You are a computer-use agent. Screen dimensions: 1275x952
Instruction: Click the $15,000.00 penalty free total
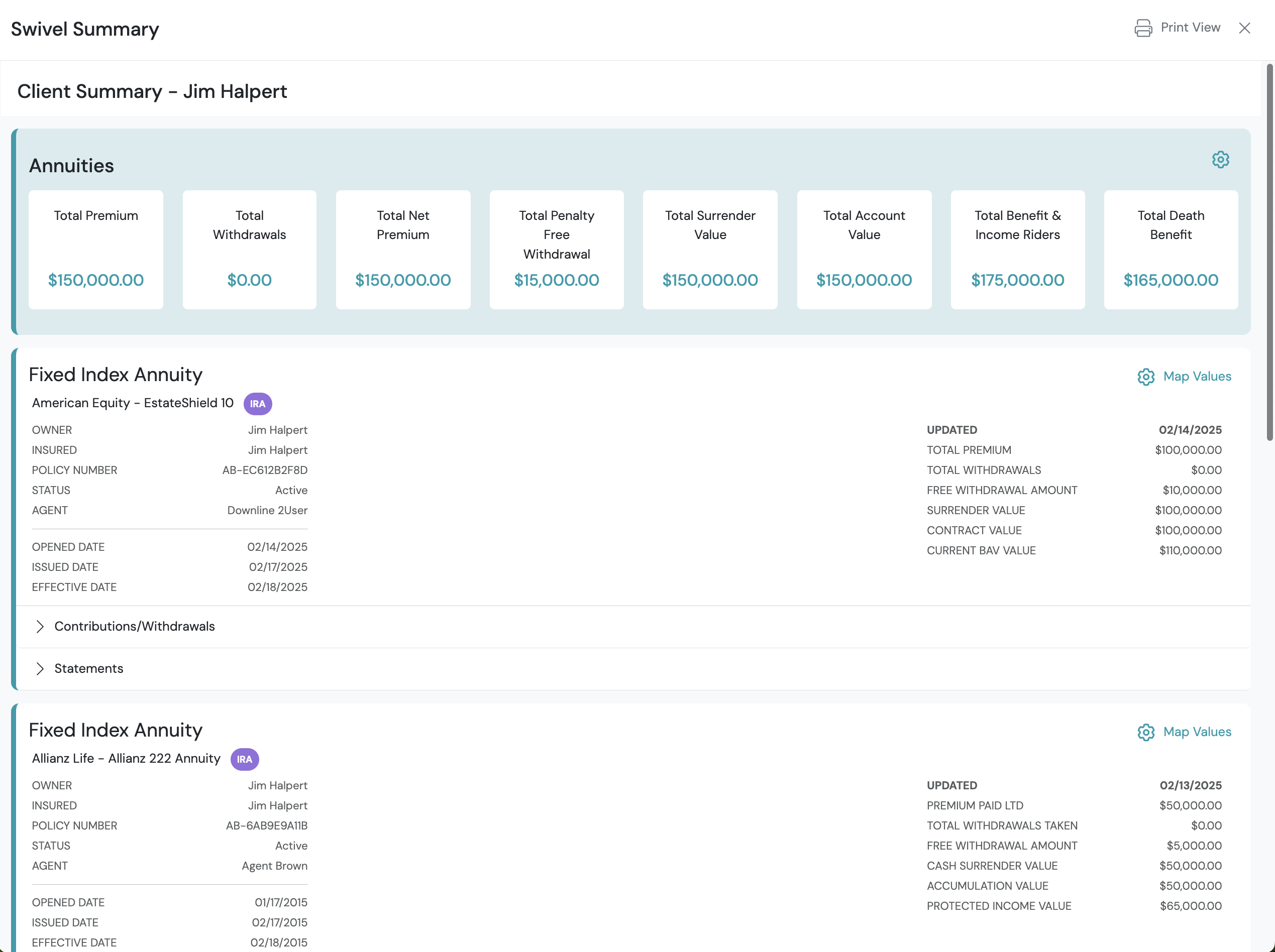click(556, 280)
